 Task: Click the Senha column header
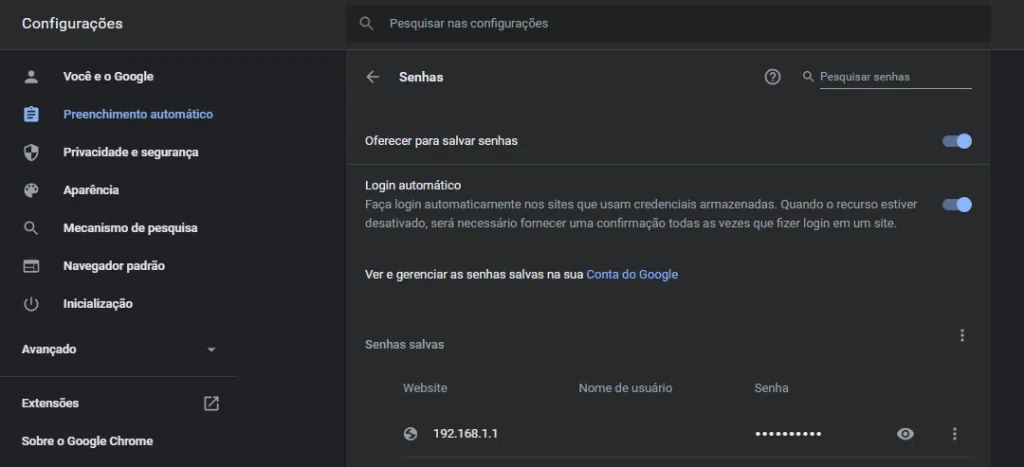pyautogui.click(x=771, y=388)
